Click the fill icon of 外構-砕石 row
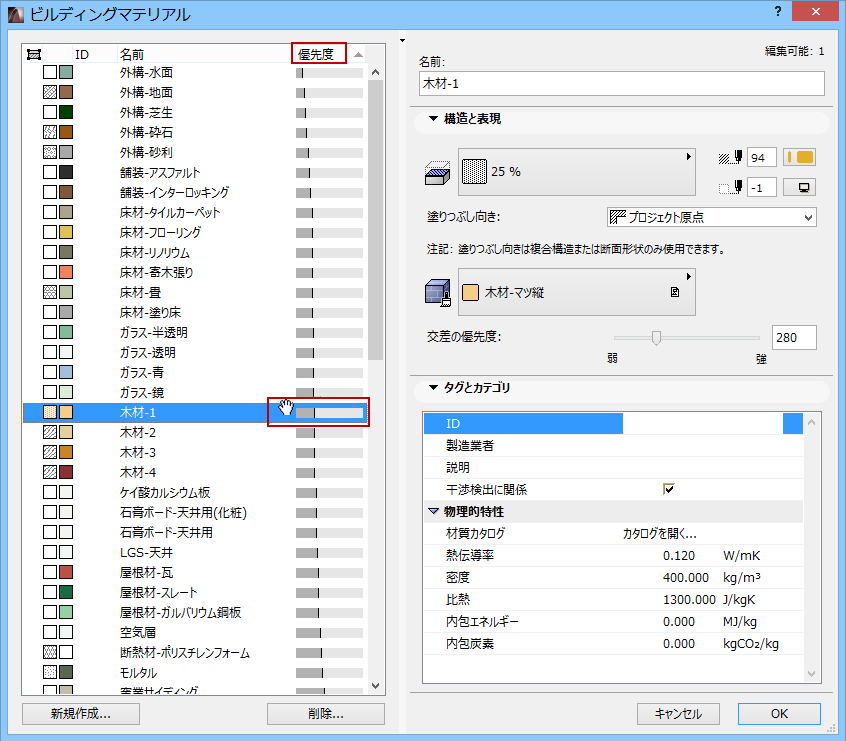The height and width of the screenshot is (741, 846). click(50, 132)
